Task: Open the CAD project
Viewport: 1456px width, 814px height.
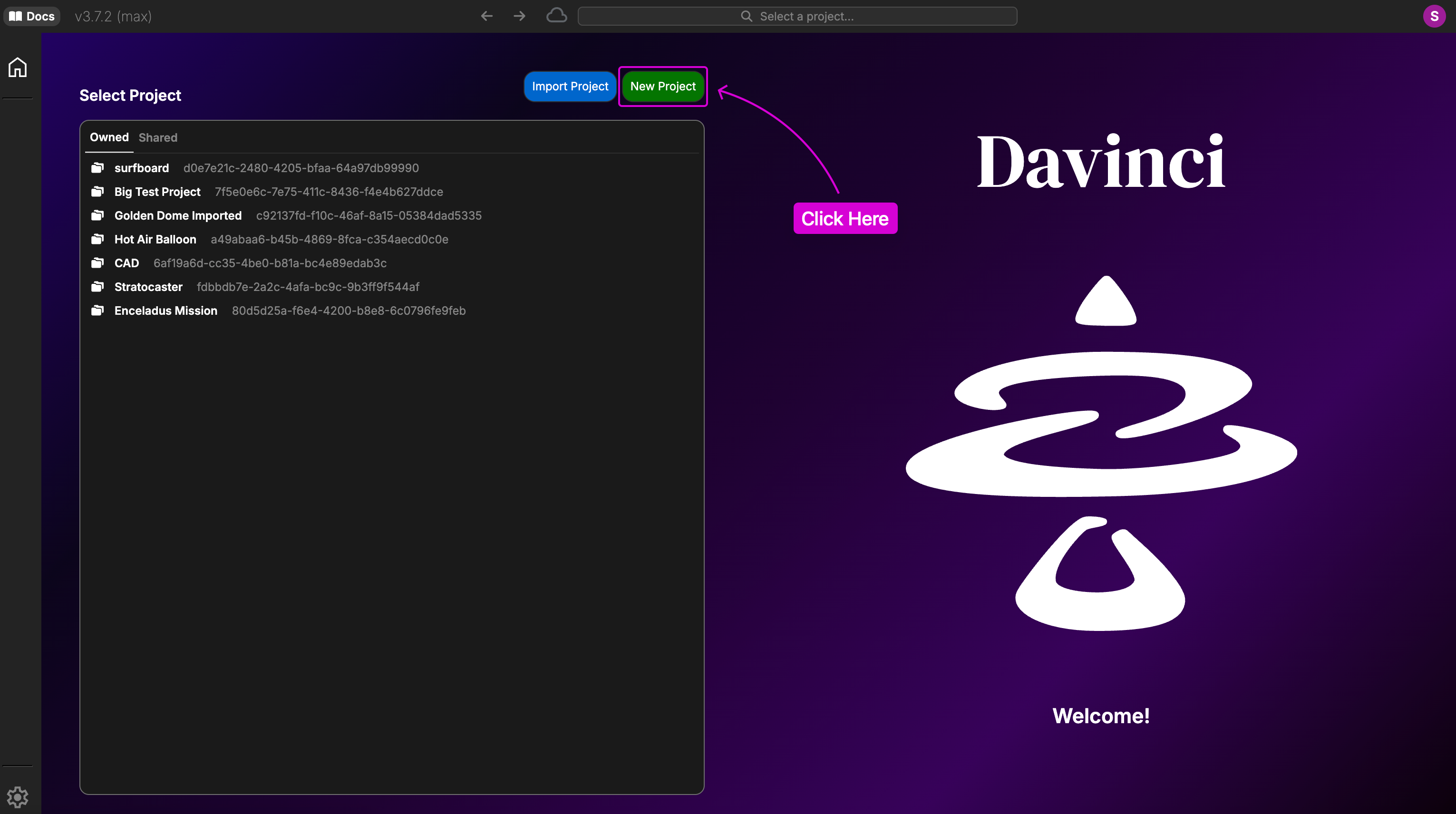Action: point(126,263)
